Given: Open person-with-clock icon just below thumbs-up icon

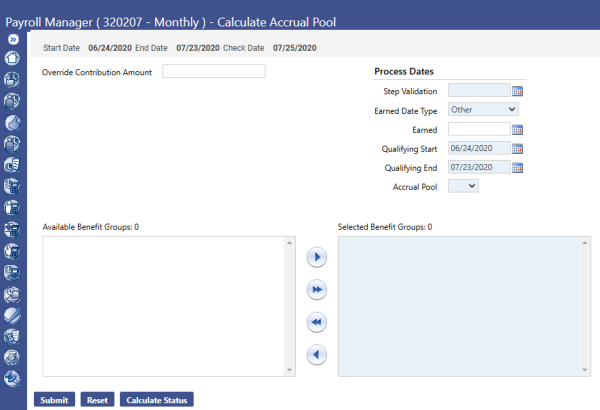Looking at the screenshot, I should pyautogui.click(x=12, y=144).
